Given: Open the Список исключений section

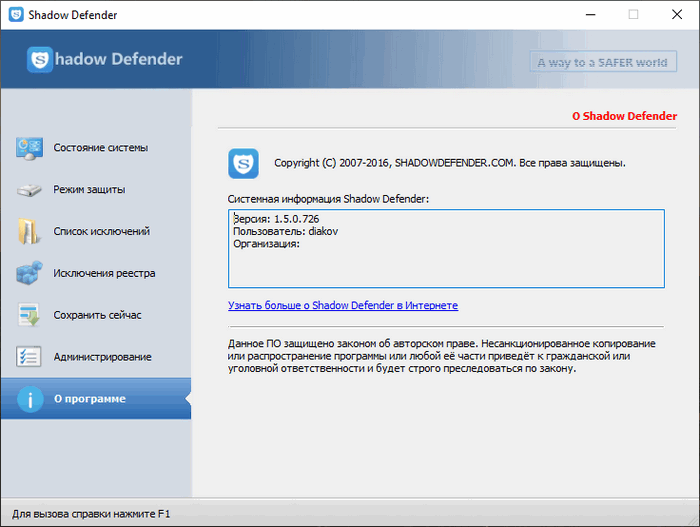Looking at the screenshot, I should coord(96,231).
